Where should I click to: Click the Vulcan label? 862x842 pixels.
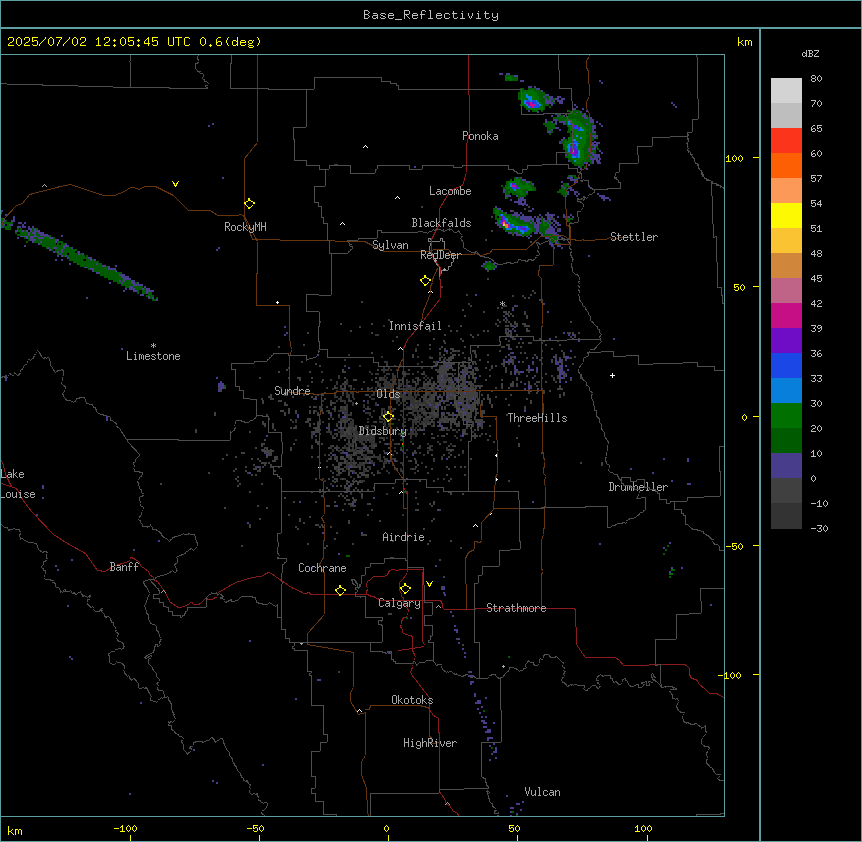[543, 792]
